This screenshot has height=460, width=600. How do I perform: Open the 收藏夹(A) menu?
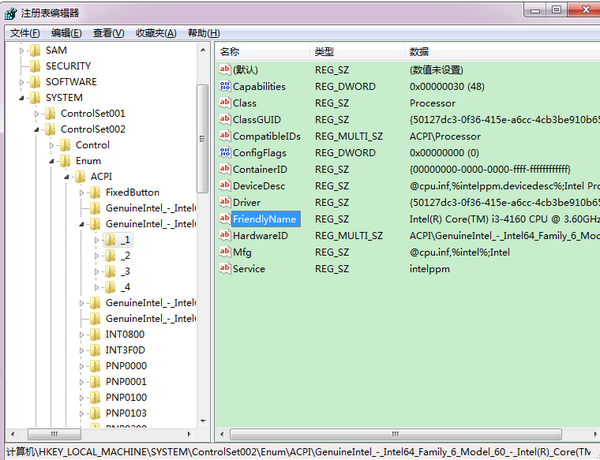[x=156, y=33]
